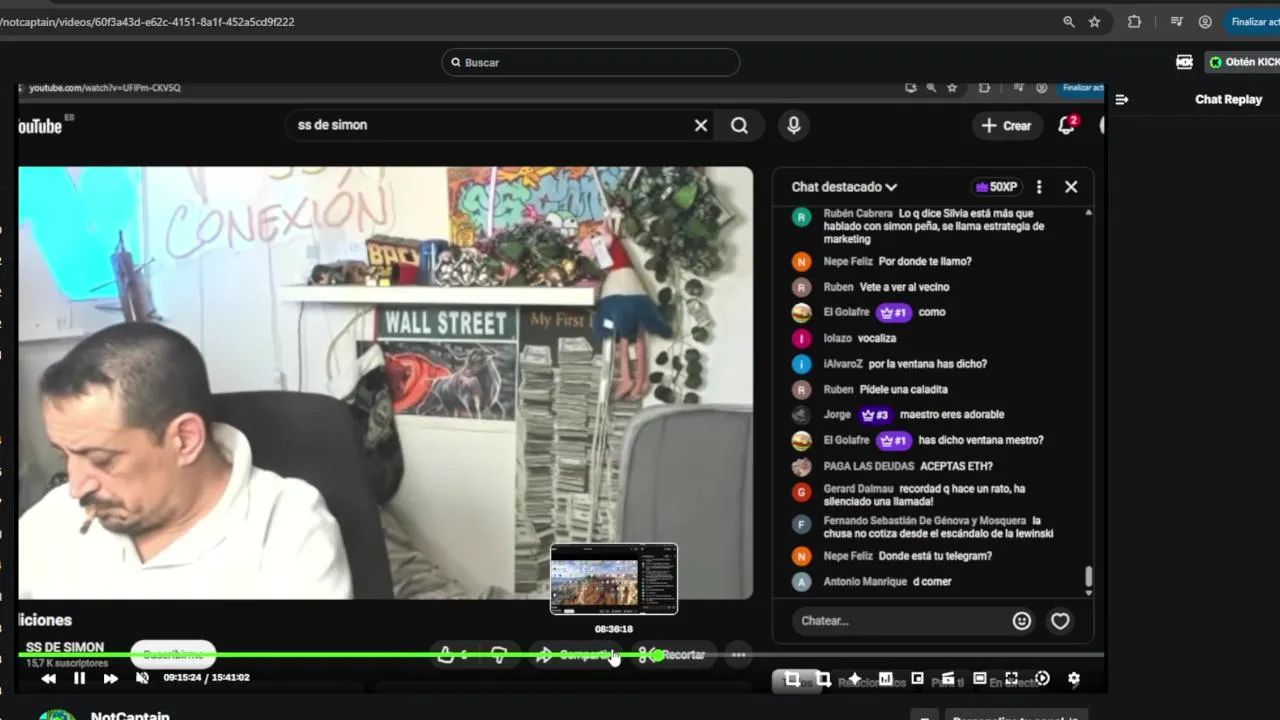Viewport: 1280px width, 720px height.
Task: Click the YouTube dislike thumbs-down button
Action: (499, 655)
